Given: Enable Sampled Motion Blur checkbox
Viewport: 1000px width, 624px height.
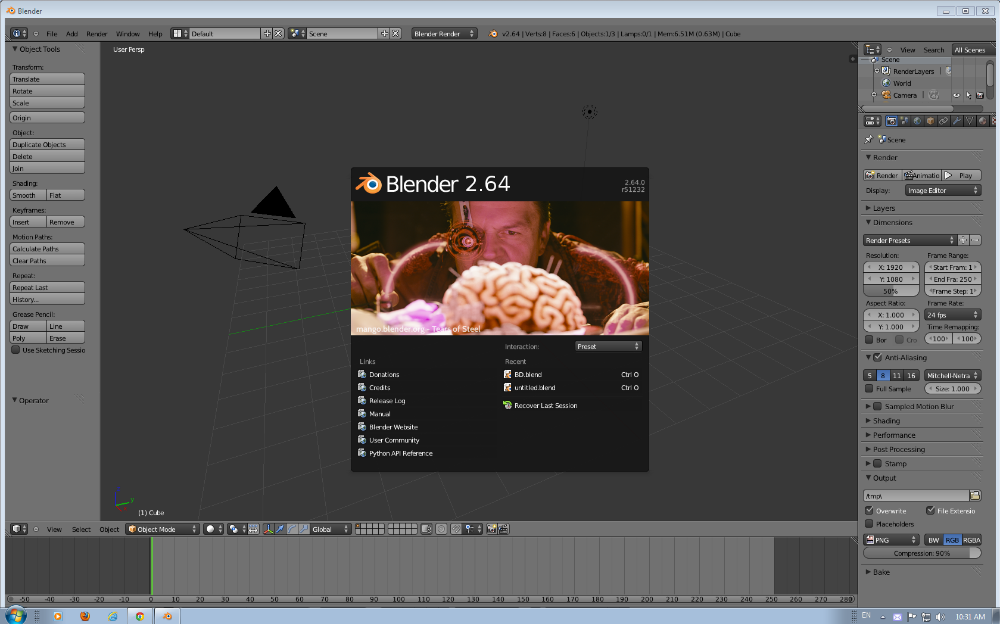Looking at the screenshot, I should [878, 406].
